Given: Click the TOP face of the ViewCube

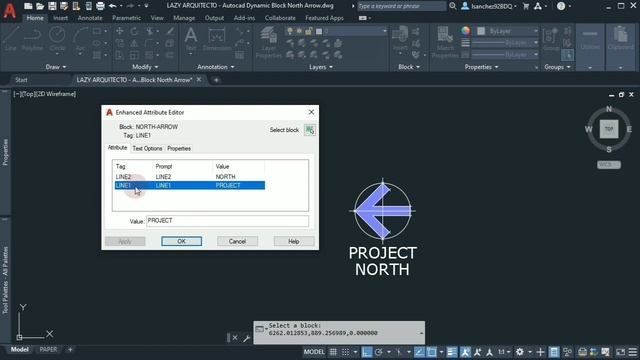Looking at the screenshot, I should (609, 129).
